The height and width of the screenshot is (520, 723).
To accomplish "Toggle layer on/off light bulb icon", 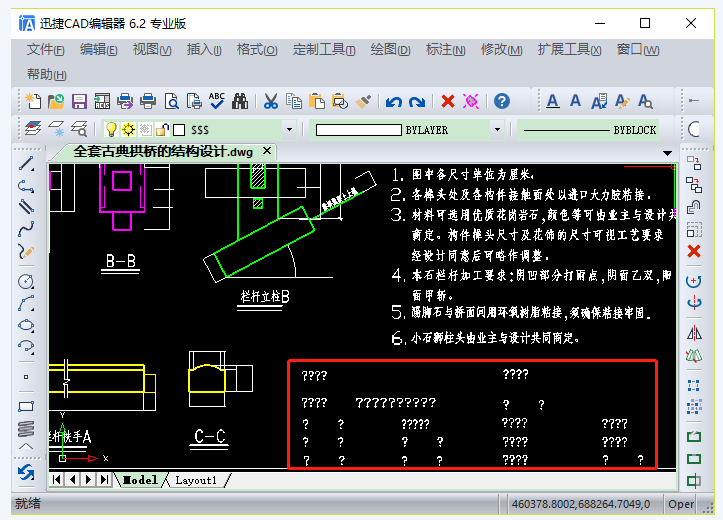I will (112, 130).
